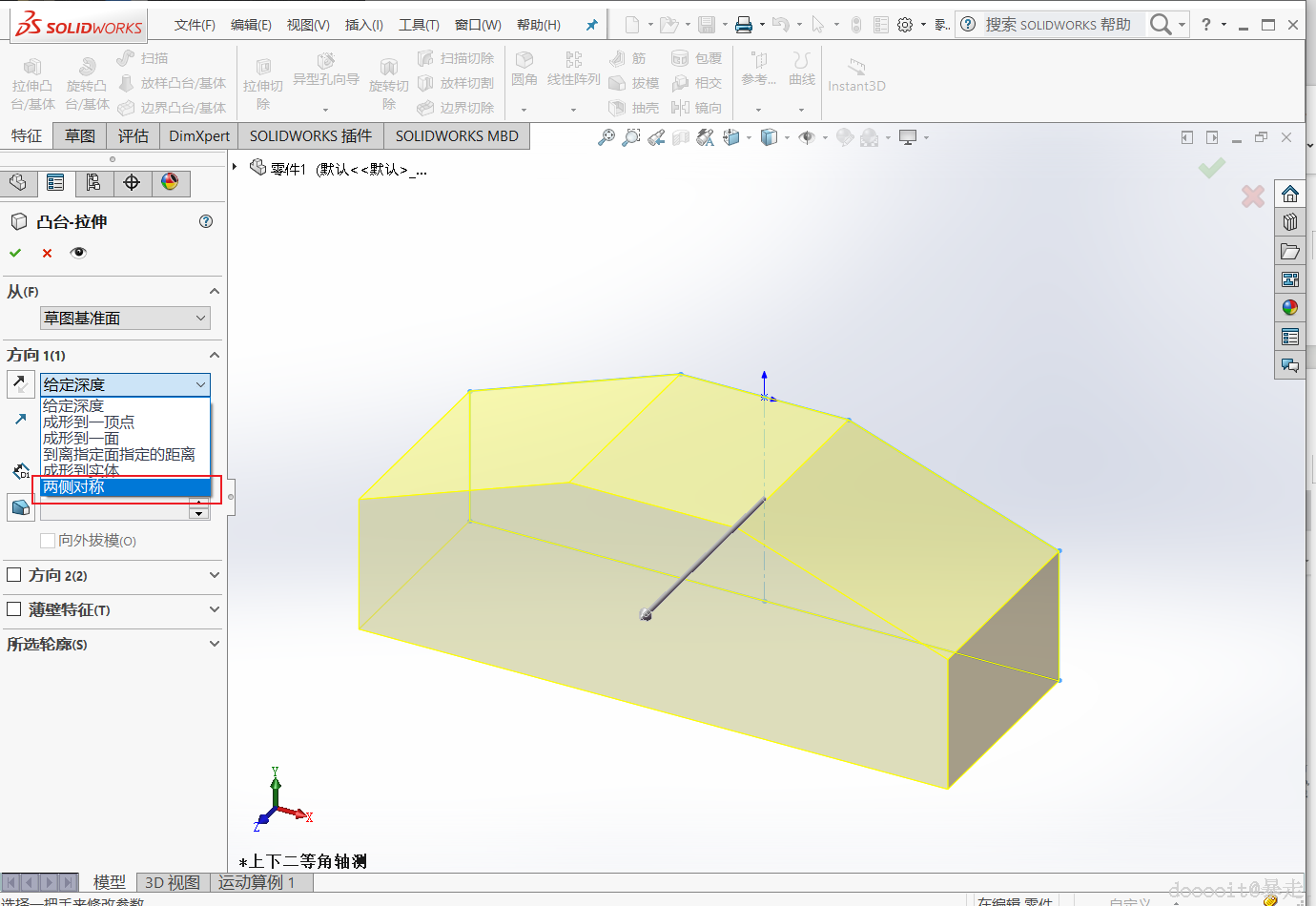Enable the 薄壁特征 checkbox
The image size is (1316, 906).
coord(14,609)
